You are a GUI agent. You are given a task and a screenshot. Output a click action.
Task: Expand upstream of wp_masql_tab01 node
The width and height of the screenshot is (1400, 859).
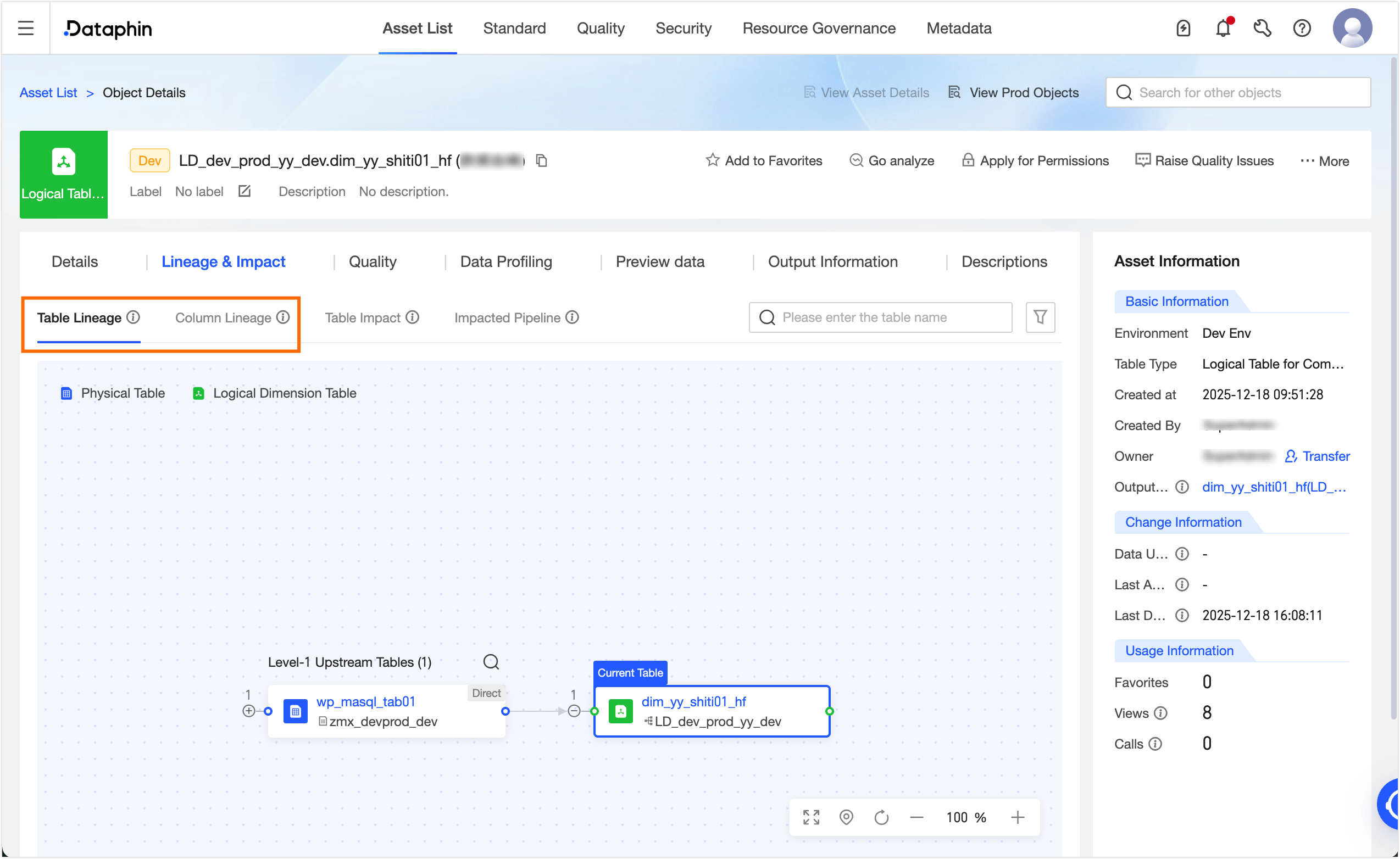coord(248,711)
